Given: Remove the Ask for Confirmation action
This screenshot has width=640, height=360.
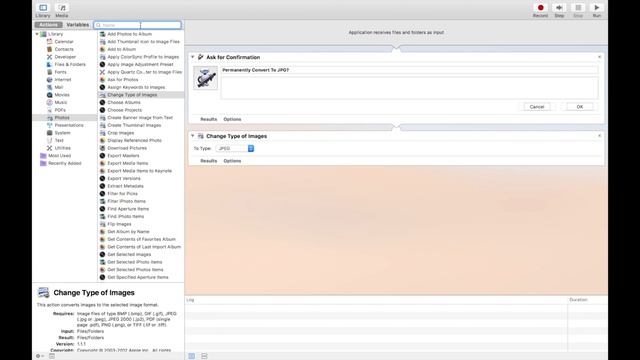Looking at the screenshot, I should pyautogui.click(x=599, y=57).
